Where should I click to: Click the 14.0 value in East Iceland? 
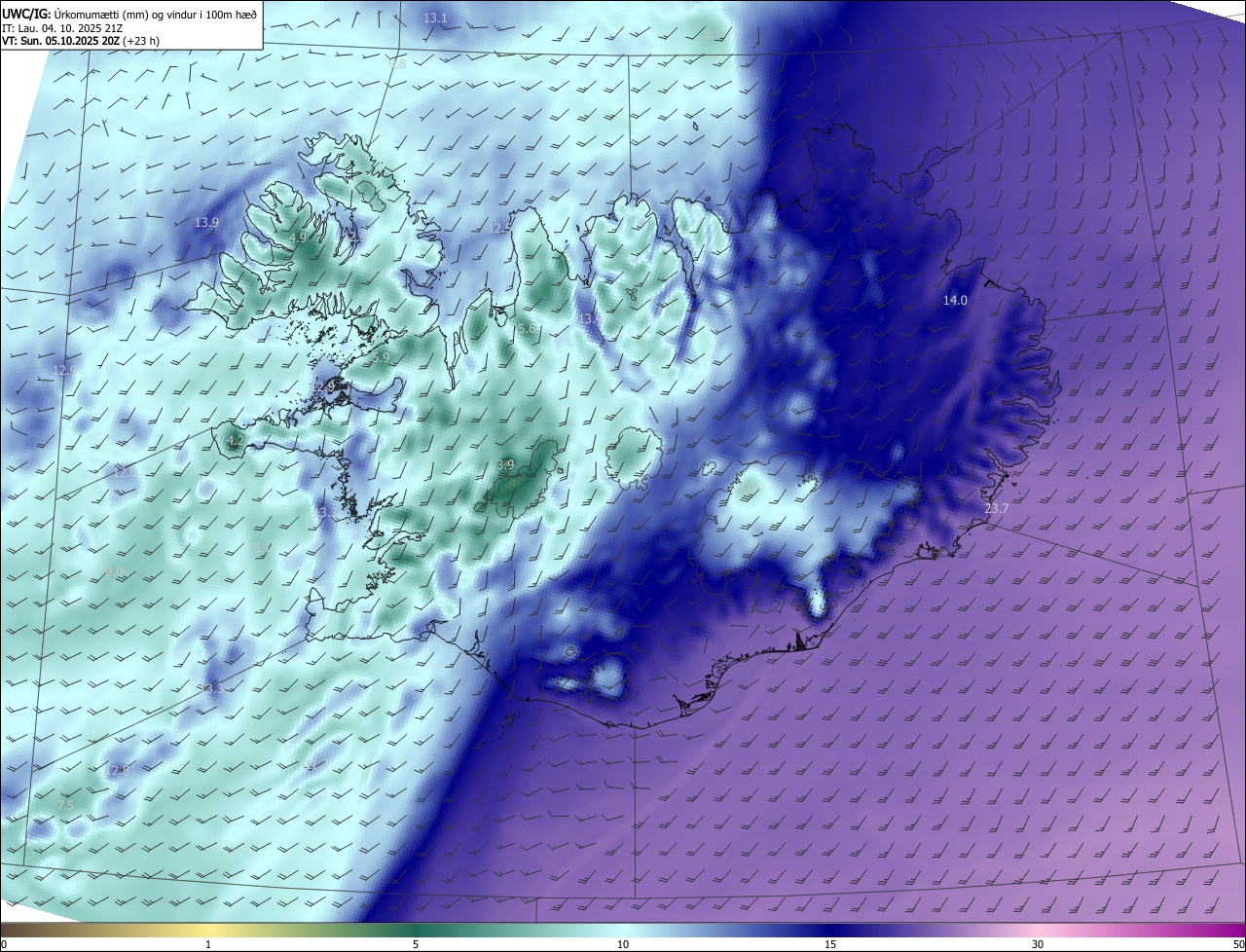[x=955, y=301]
